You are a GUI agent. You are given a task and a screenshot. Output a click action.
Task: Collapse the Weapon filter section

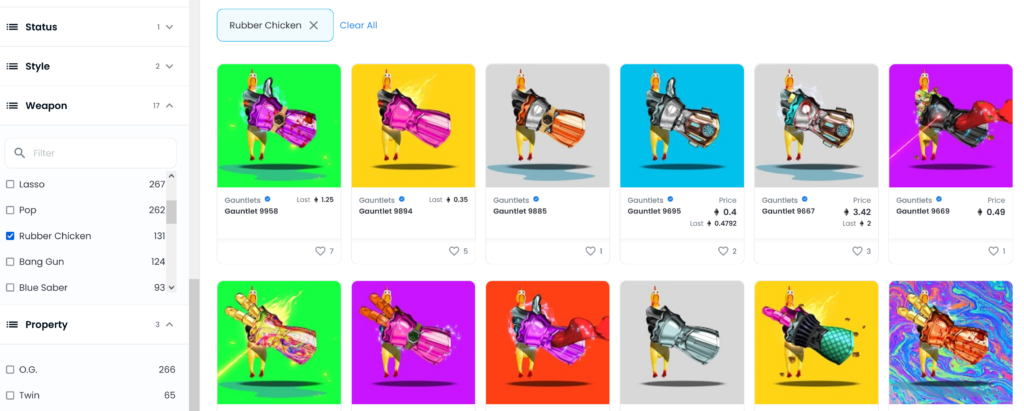tap(170, 106)
